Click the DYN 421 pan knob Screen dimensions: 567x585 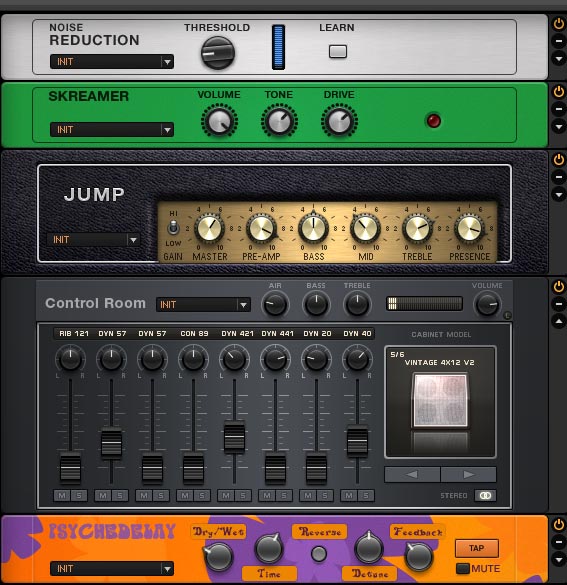tap(234, 359)
